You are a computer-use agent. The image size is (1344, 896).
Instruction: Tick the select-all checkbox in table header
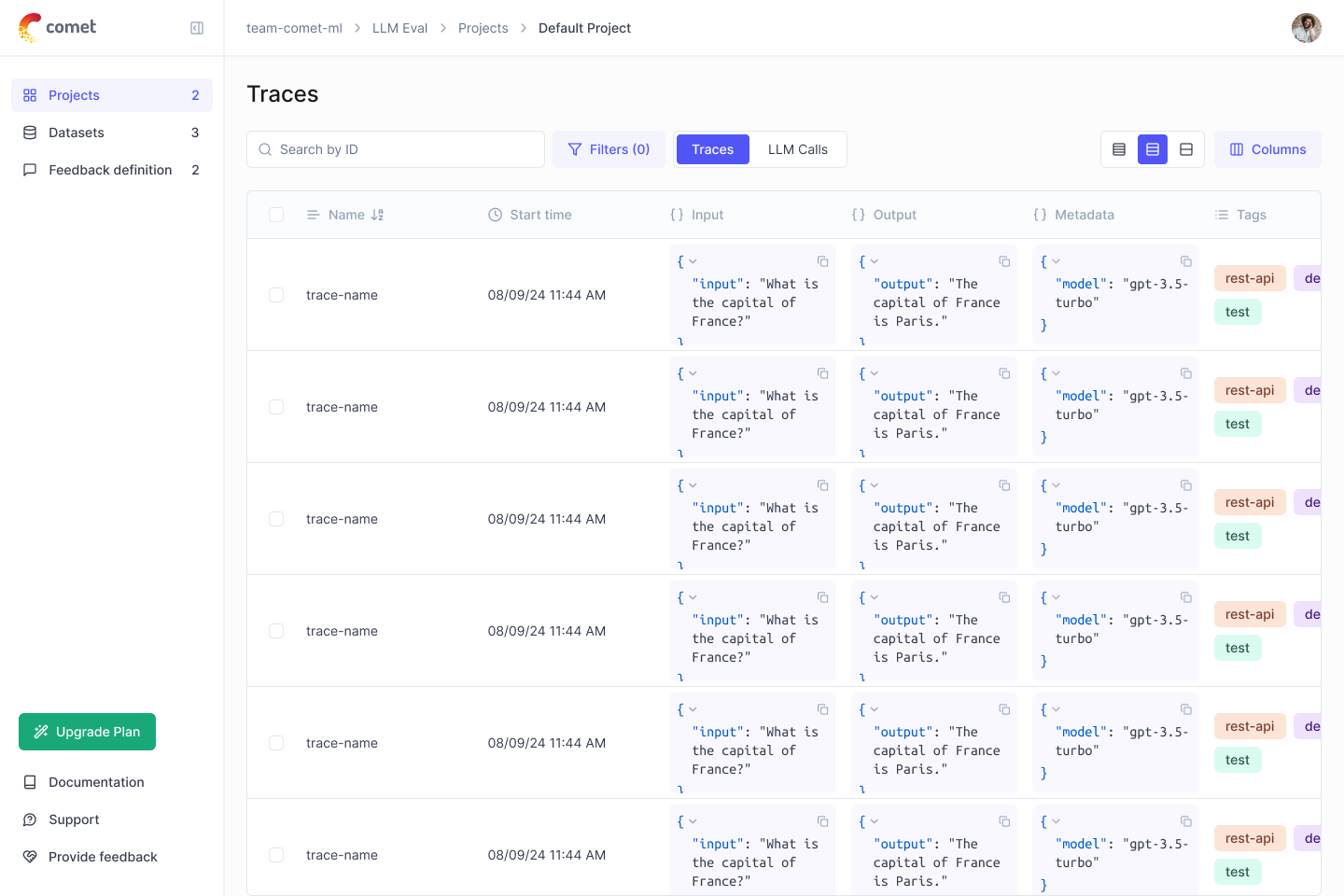pos(276,215)
